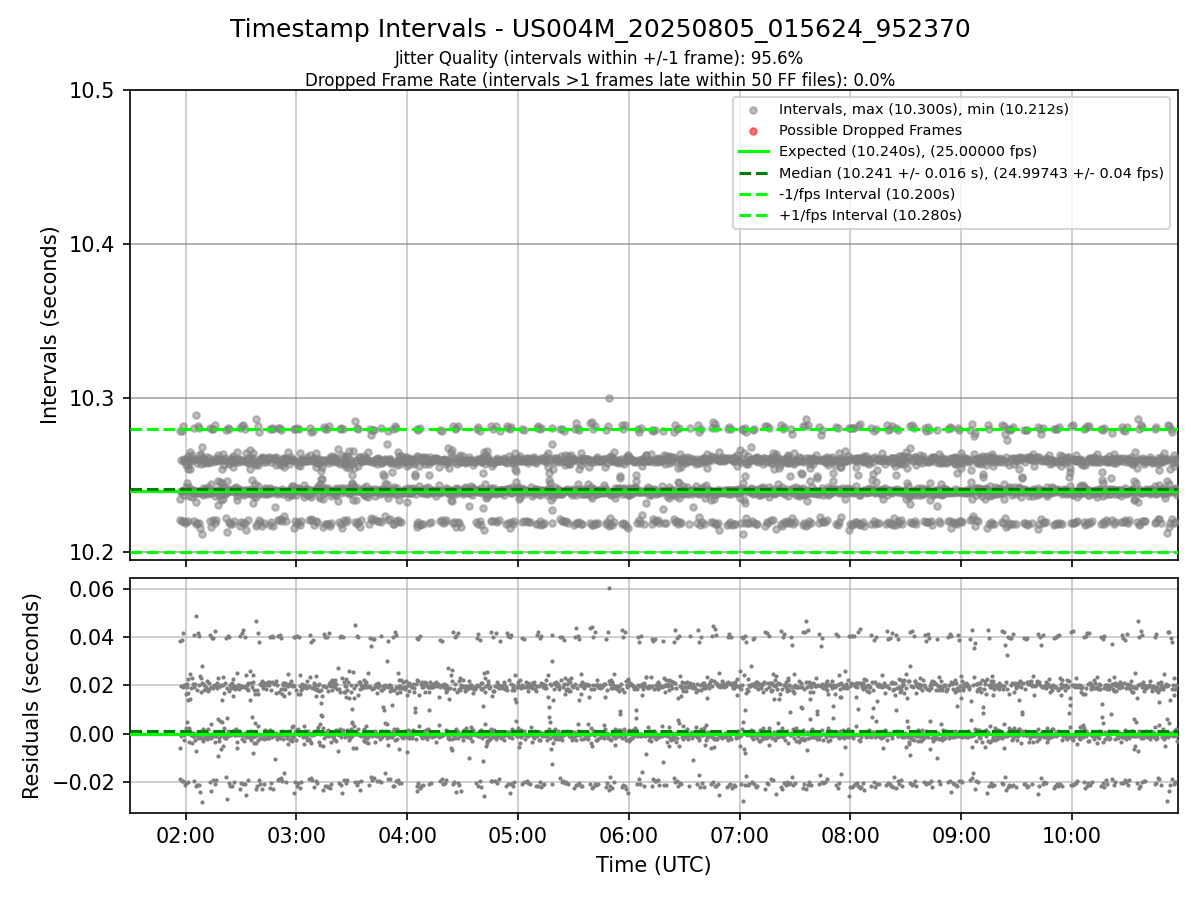Click the solid green line sample for 'Expected' in legend
The height and width of the screenshot is (900, 1200).
point(754,152)
